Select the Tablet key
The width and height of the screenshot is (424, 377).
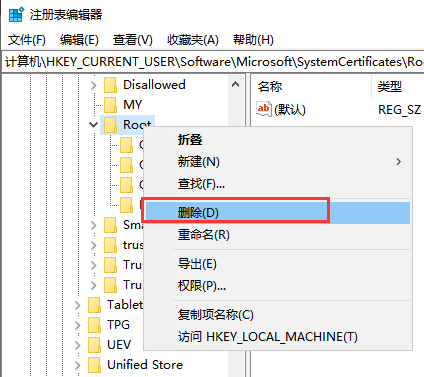(x=125, y=305)
